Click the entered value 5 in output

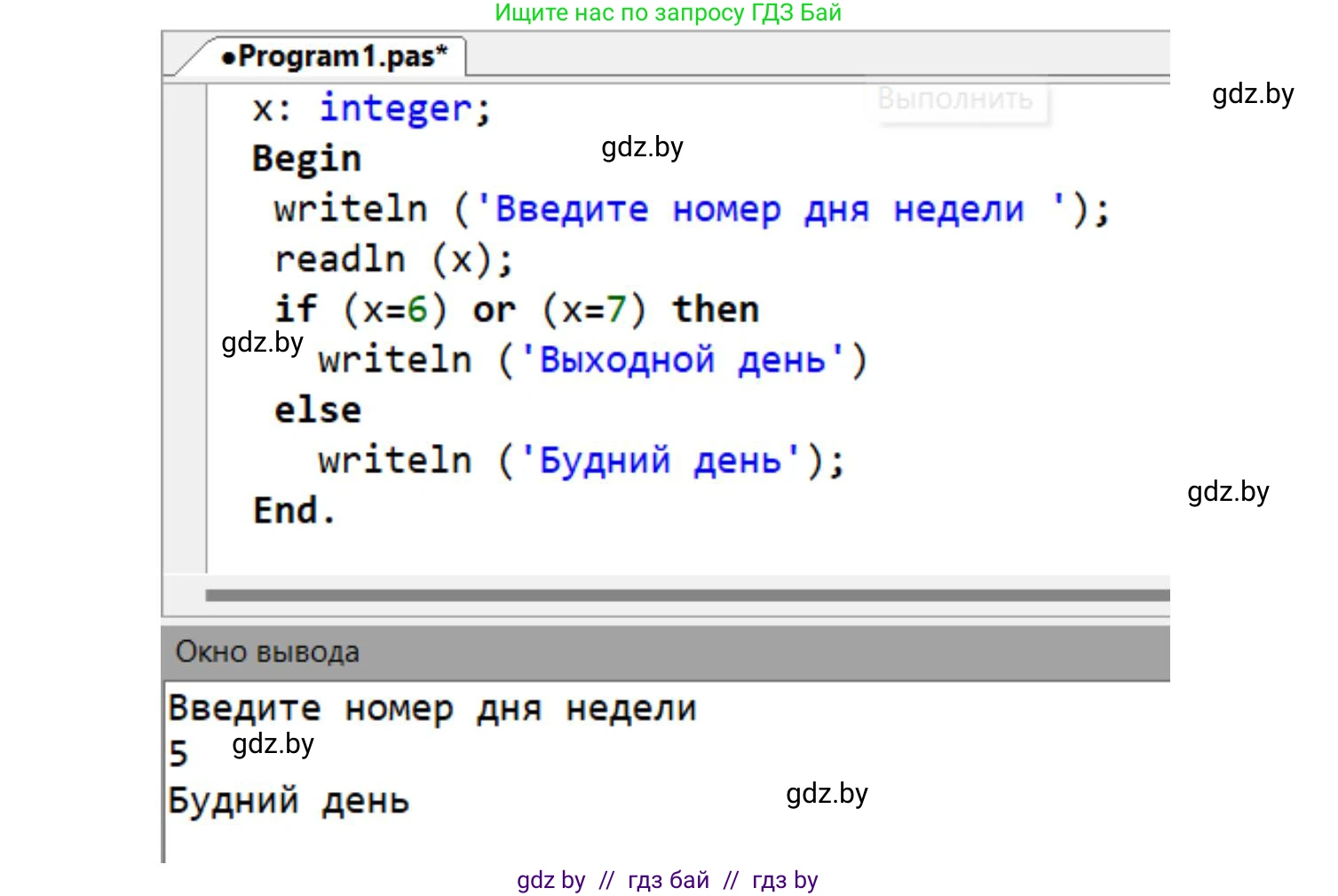[178, 754]
